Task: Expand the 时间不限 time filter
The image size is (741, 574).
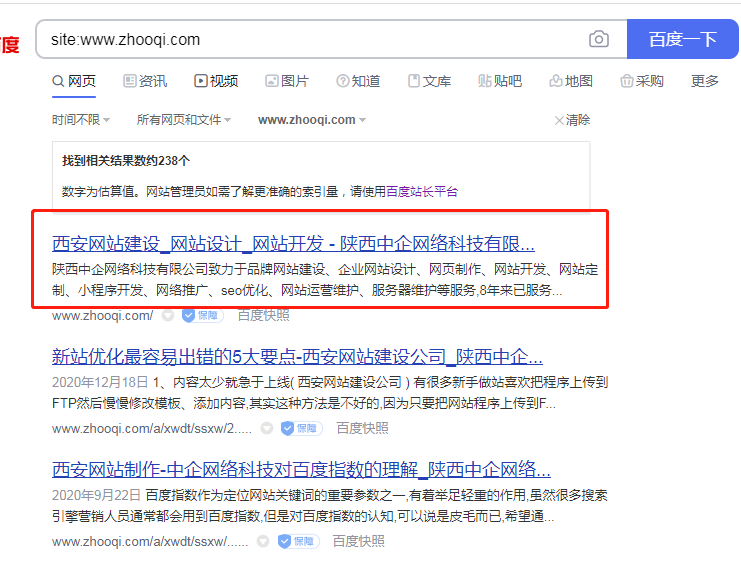Action: pyautogui.click(x=81, y=120)
